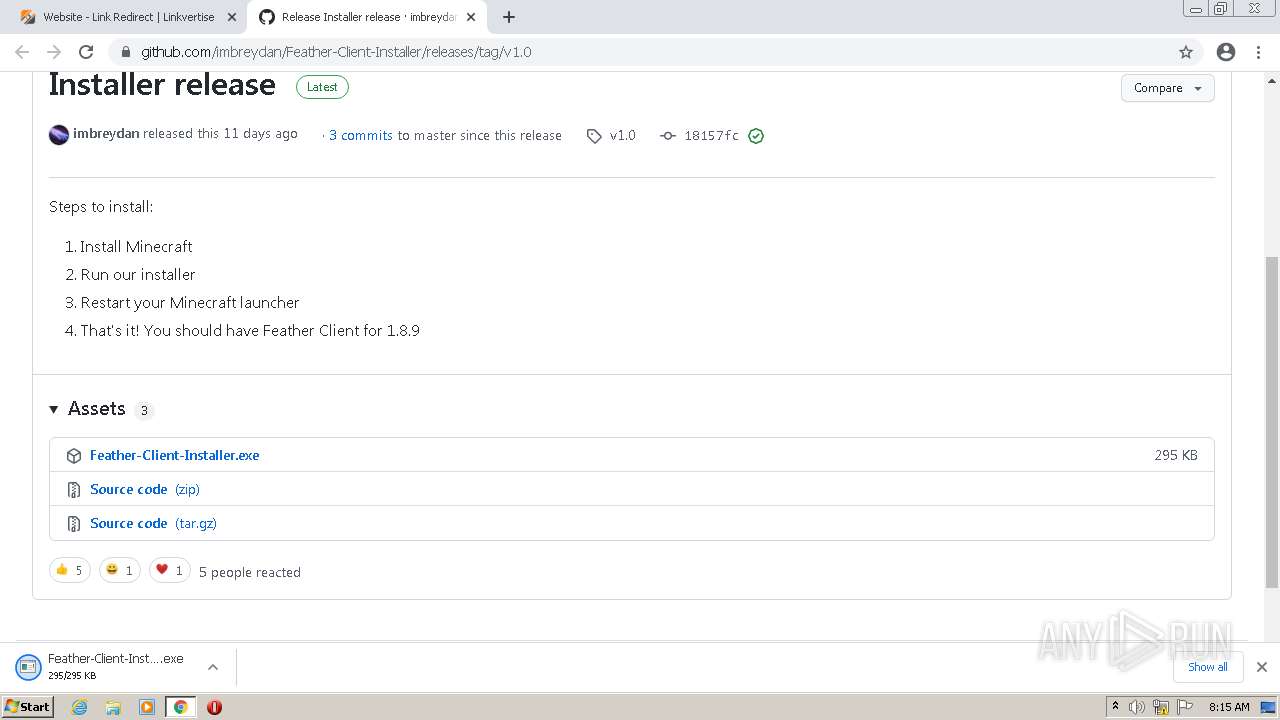Click the browser back arrow
The image size is (1280, 720).
pyautogui.click(x=22, y=52)
